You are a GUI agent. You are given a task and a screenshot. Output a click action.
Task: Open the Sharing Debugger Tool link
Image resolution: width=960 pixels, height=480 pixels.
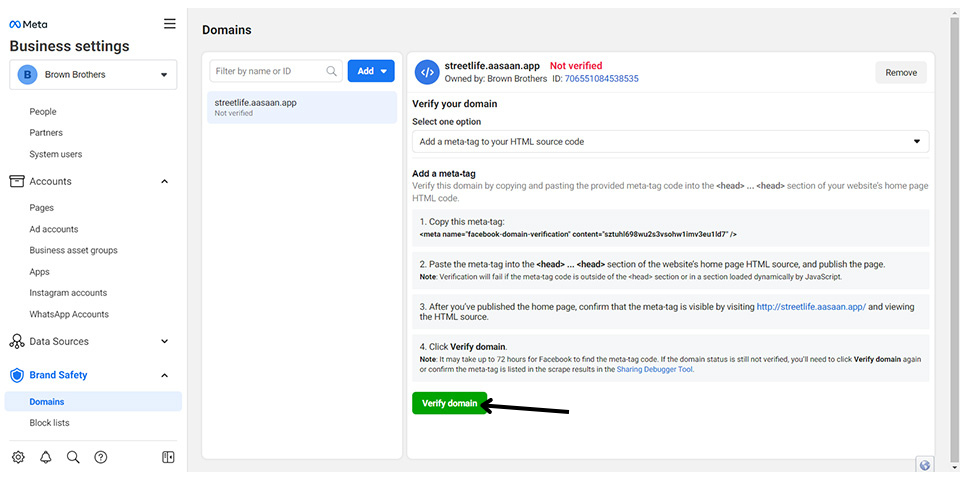point(655,369)
